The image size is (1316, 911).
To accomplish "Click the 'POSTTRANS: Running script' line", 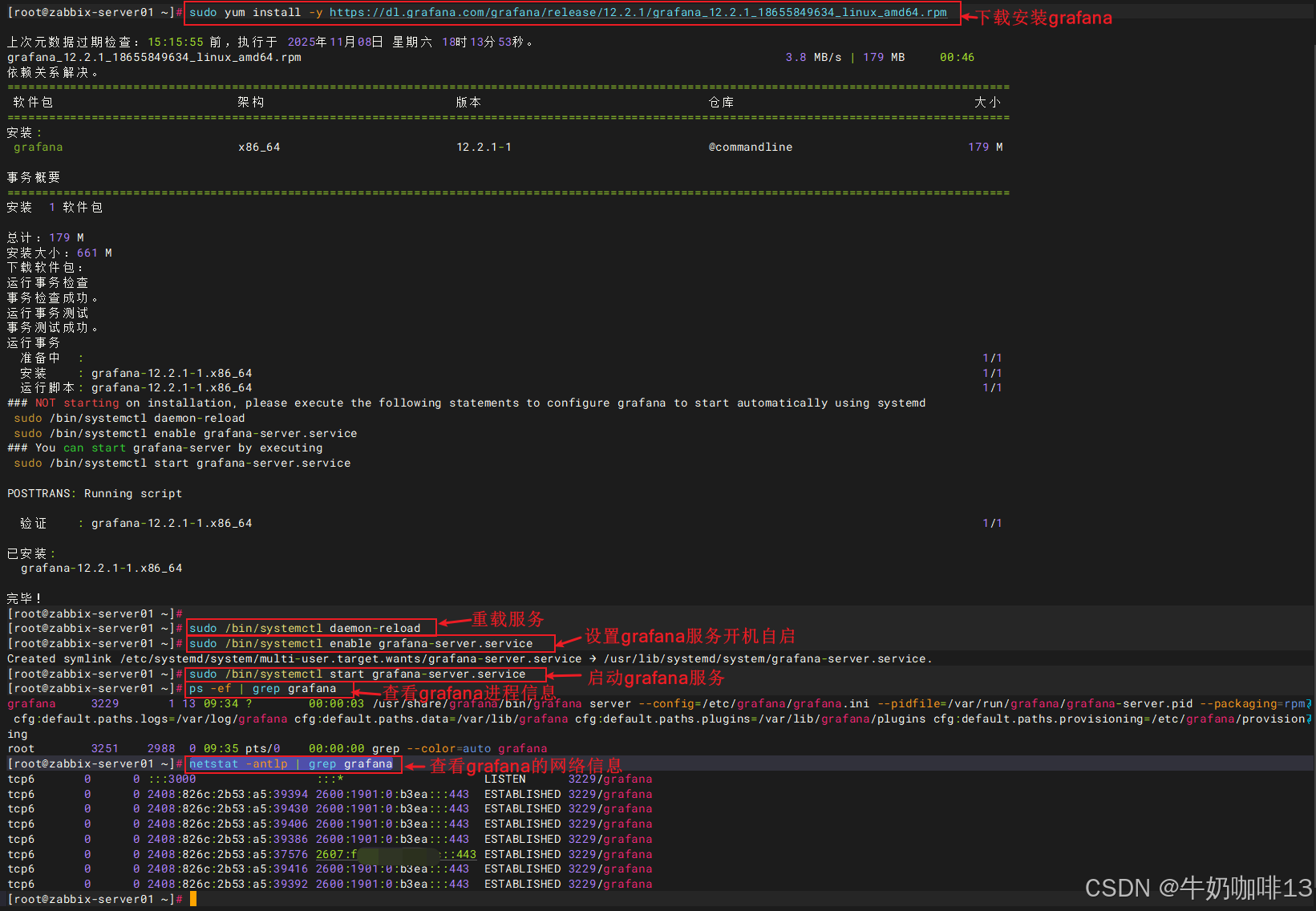I will (95, 493).
